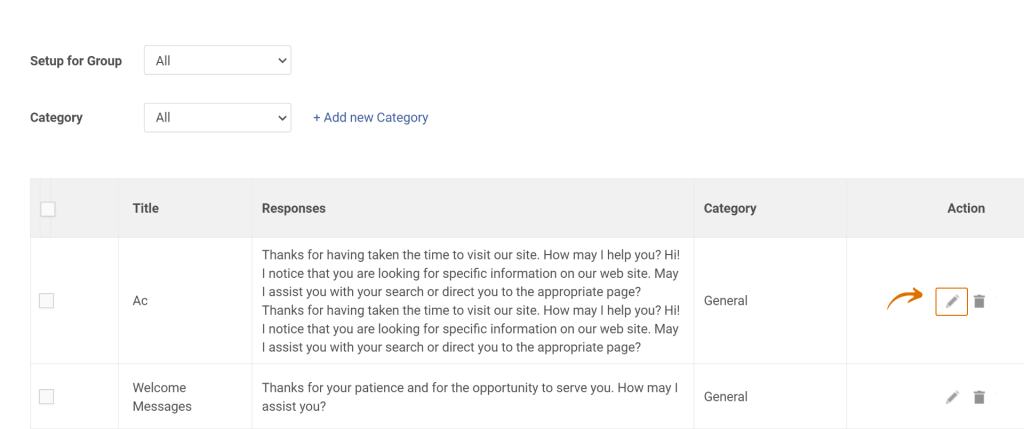The width and height of the screenshot is (1024, 429).
Task: Click the Ac response text
Action: pos(471,300)
